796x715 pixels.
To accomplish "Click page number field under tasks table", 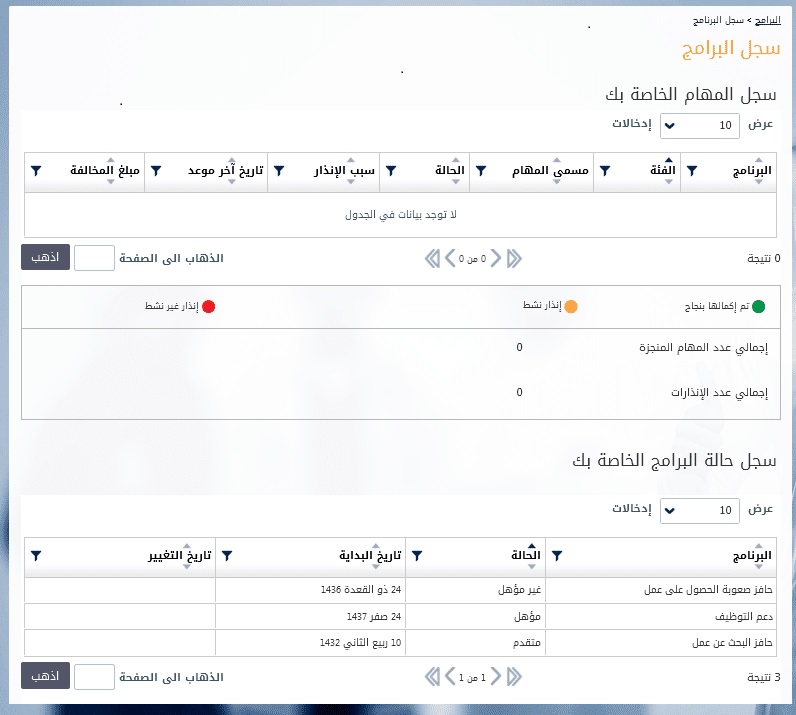I will coord(94,258).
